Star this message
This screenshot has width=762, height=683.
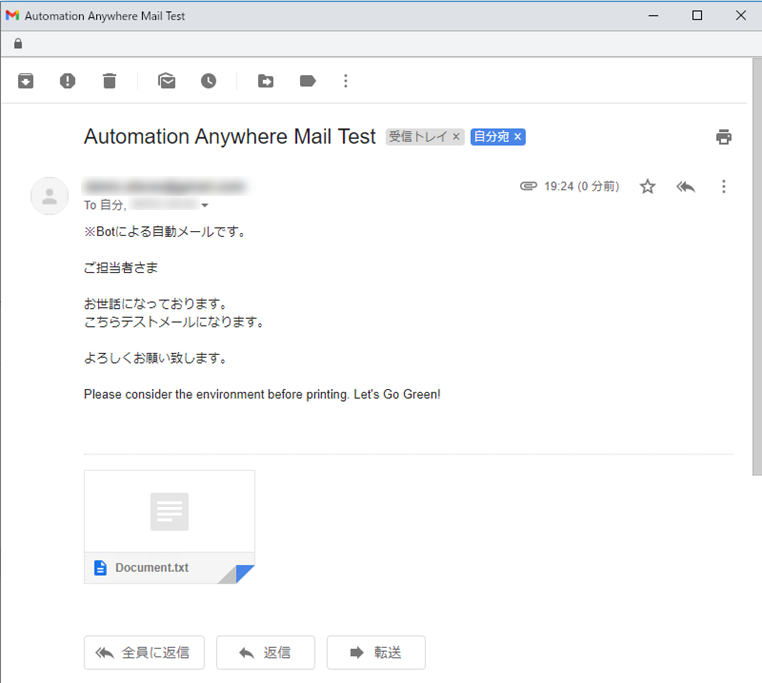pyautogui.click(x=647, y=187)
